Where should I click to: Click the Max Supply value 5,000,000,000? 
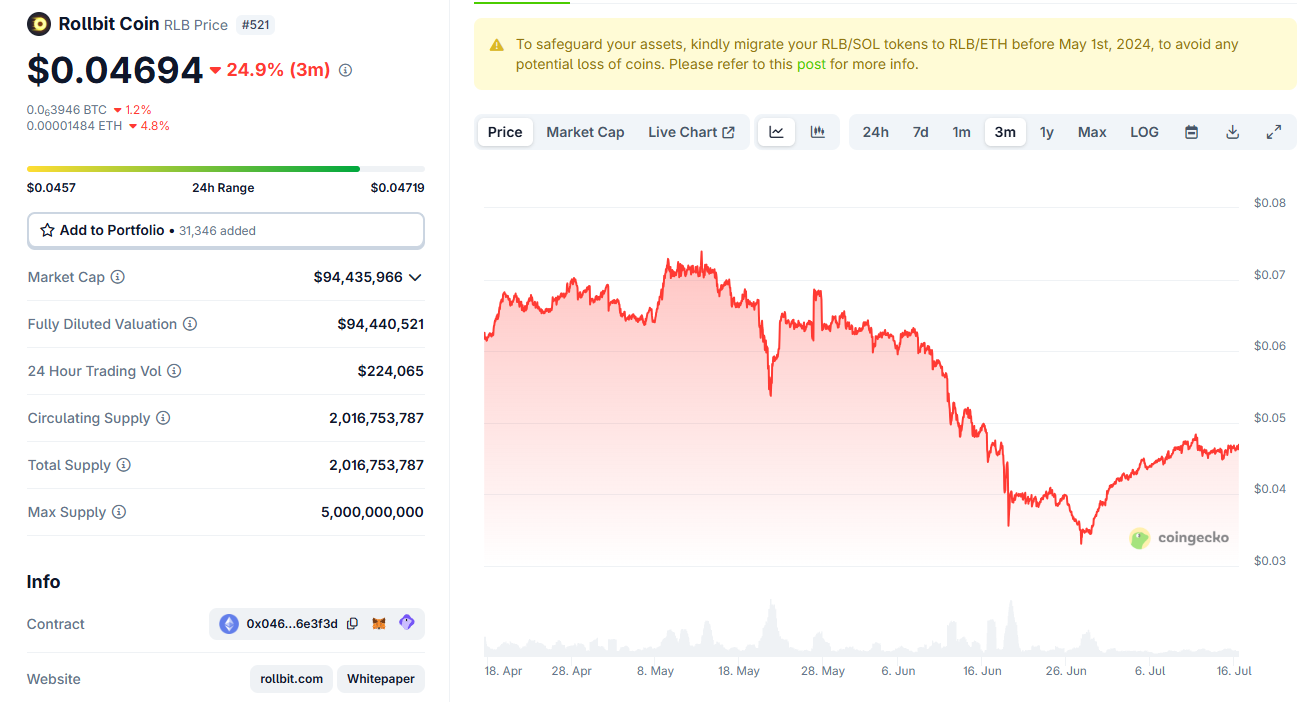tap(372, 512)
